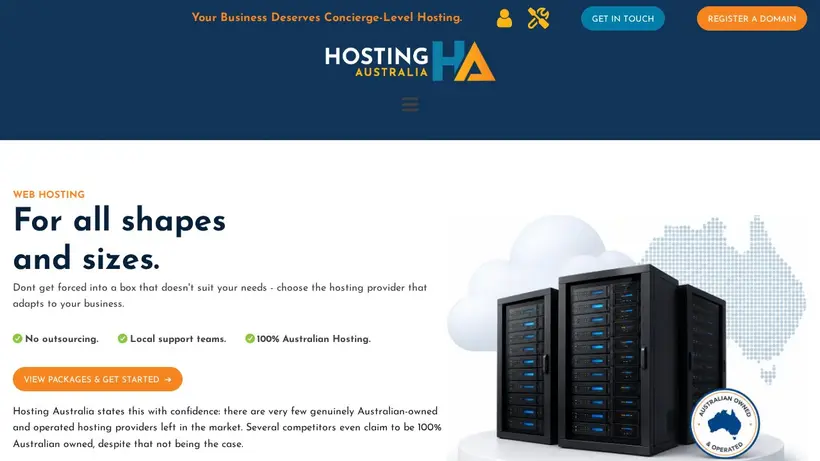The width and height of the screenshot is (820, 461).
Task: Click the '100% Australian Hosting.' text
Action: click(x=313, y=339)
